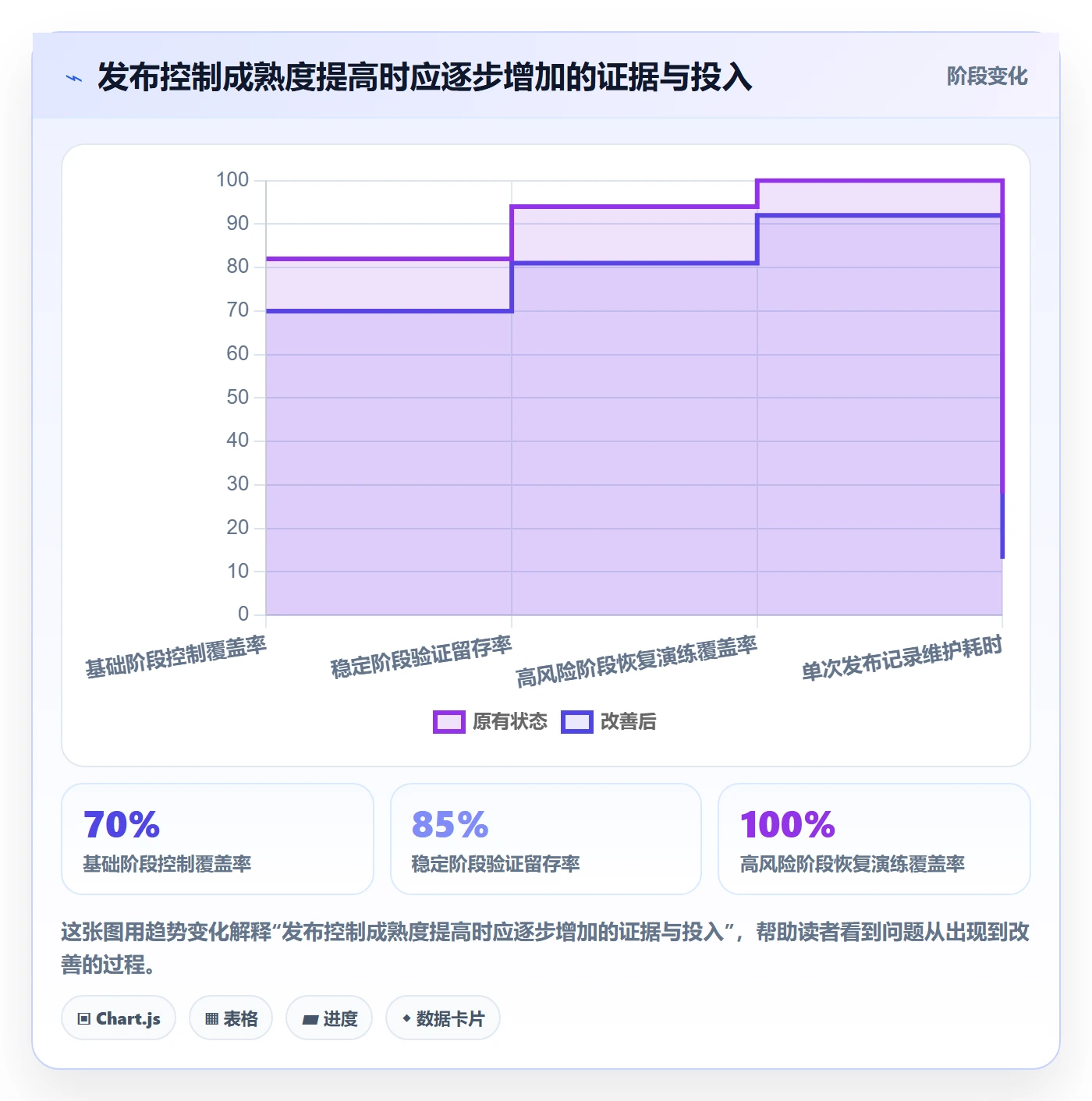Select the 数据卡片 tag chip
The image size is (1092, 1101).
point(443,1018)
